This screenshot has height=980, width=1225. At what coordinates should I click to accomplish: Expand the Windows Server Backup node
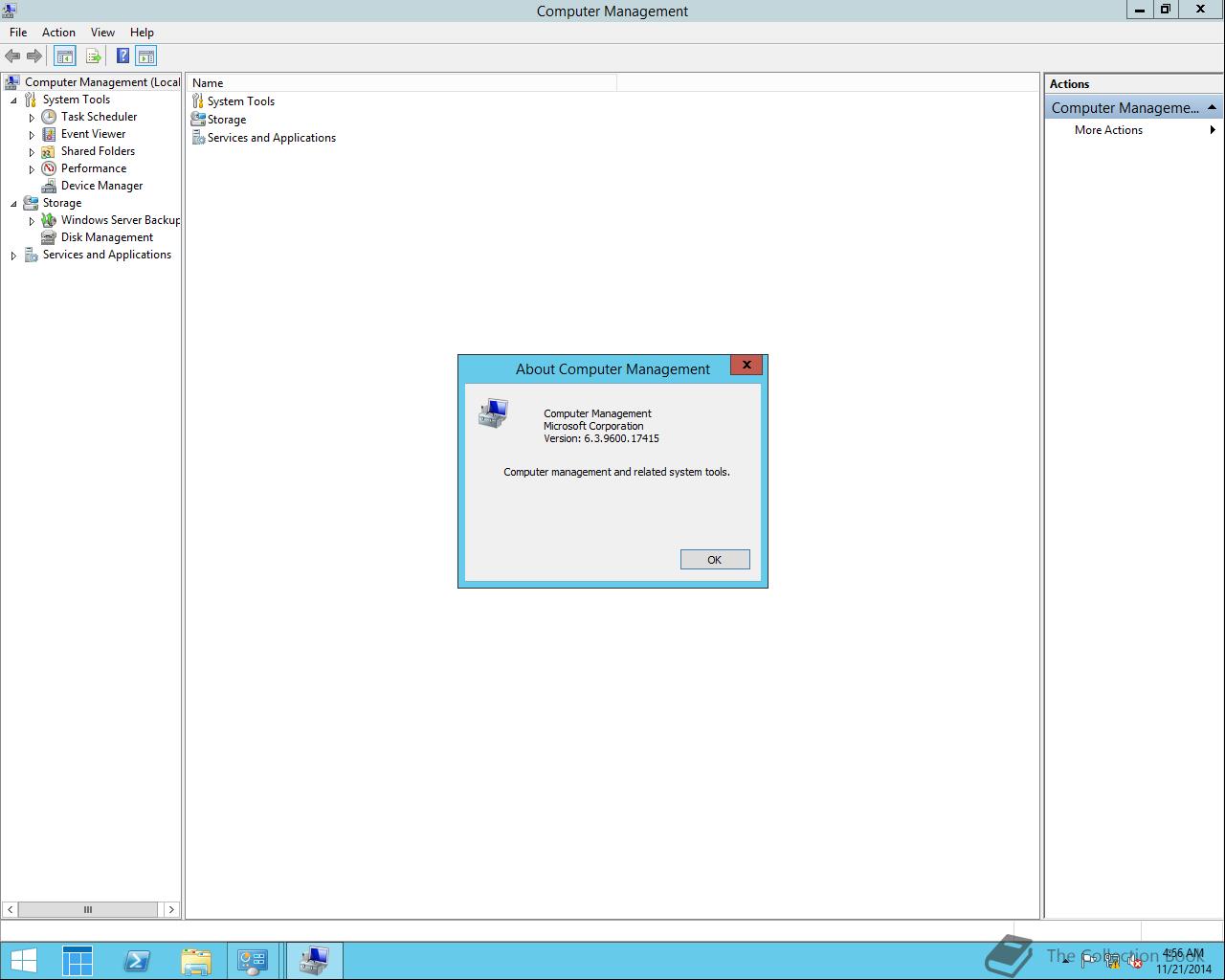32,221
